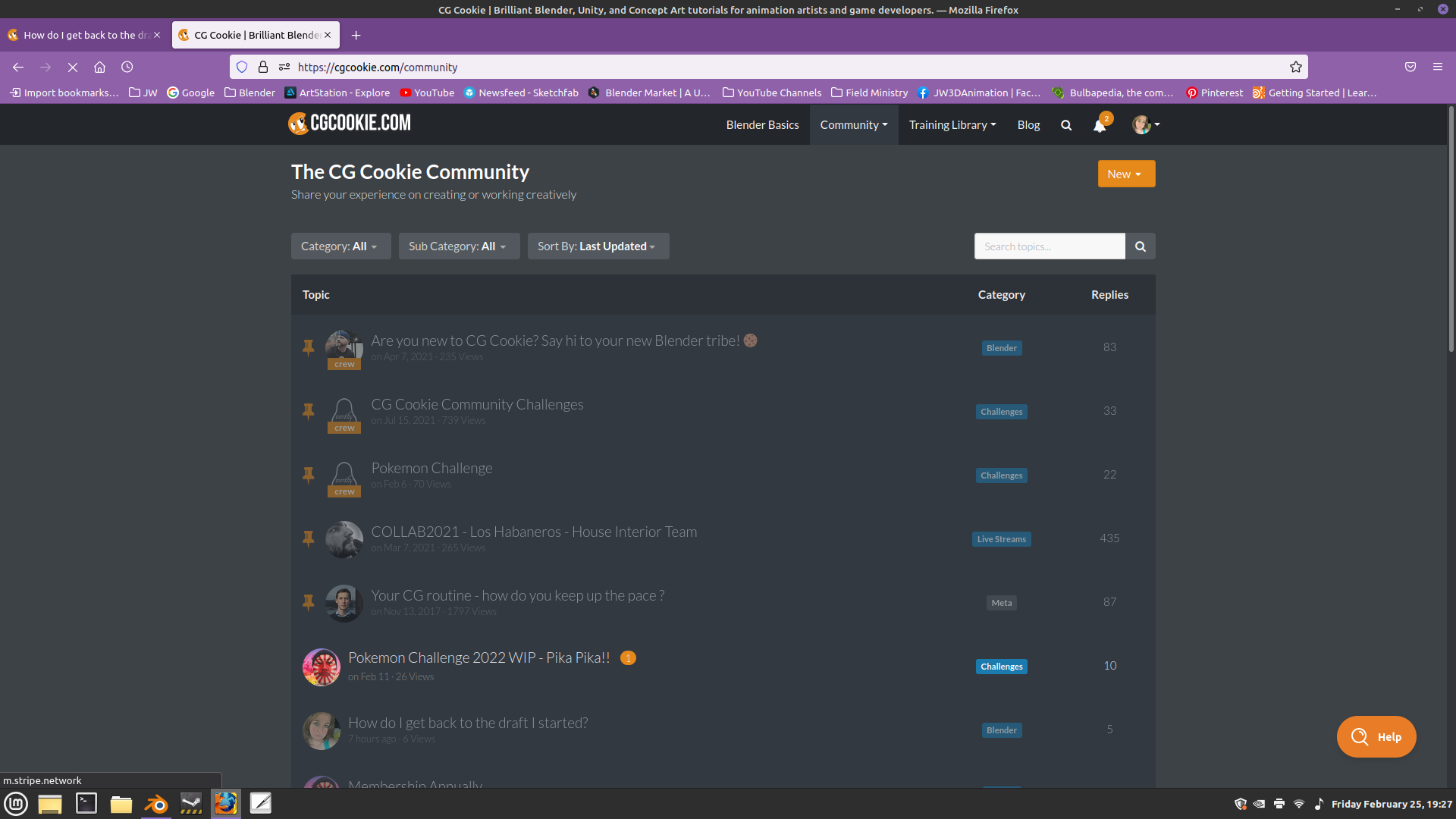Click the orange Help button
Viewport: 1456px width, 819px height.
coord(1376,737)
